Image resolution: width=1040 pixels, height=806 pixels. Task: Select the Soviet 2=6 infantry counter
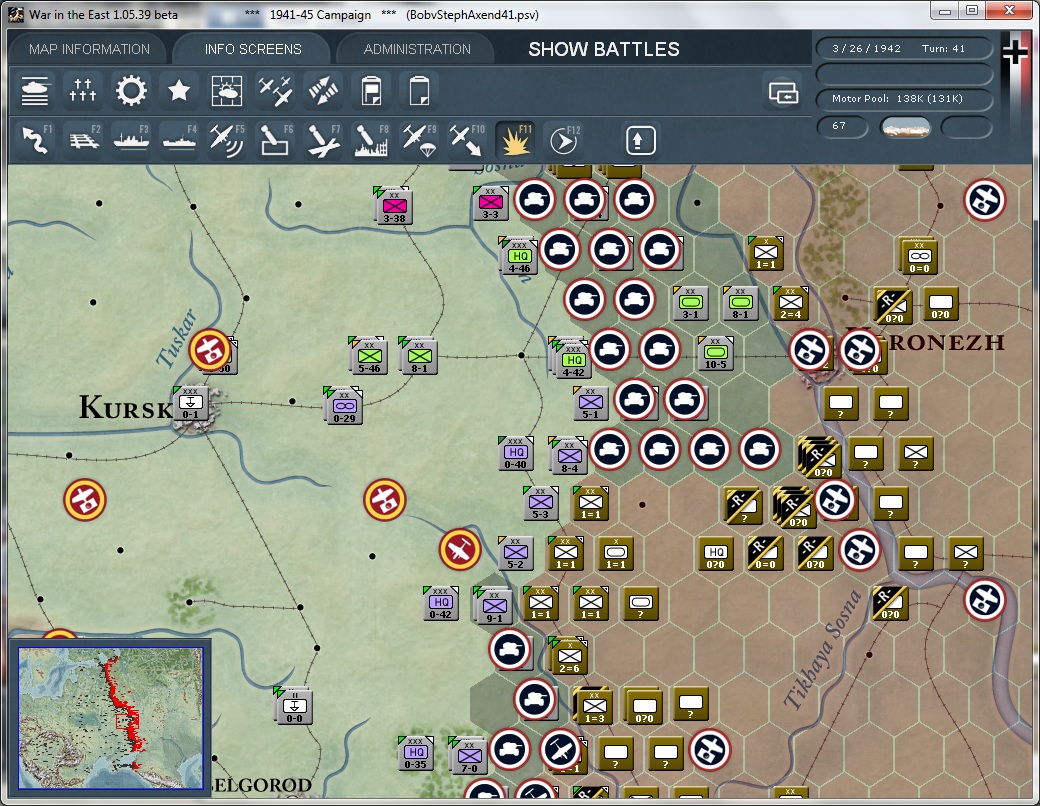[x=569, y=656]
